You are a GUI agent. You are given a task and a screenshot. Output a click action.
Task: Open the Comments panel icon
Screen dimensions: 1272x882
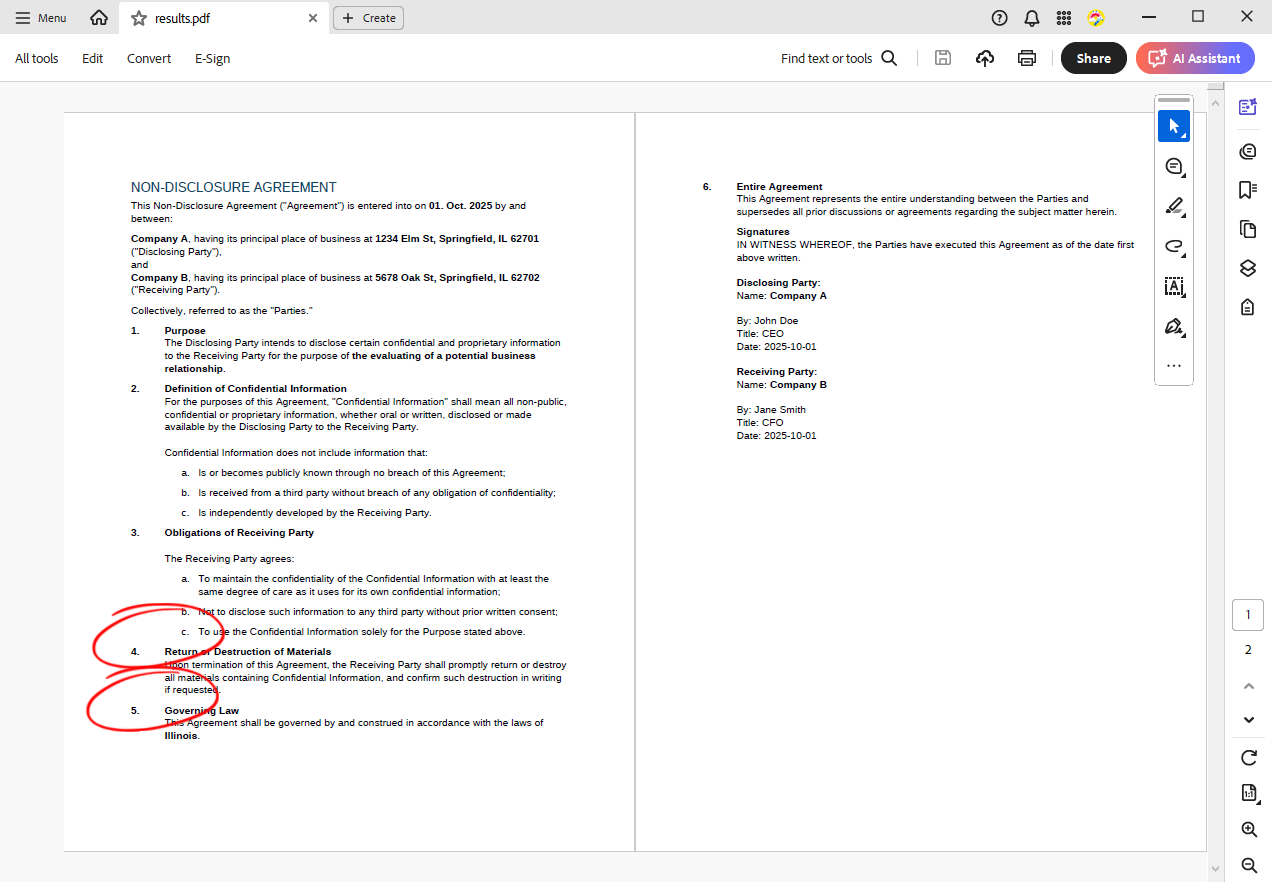pos(1247,151)
